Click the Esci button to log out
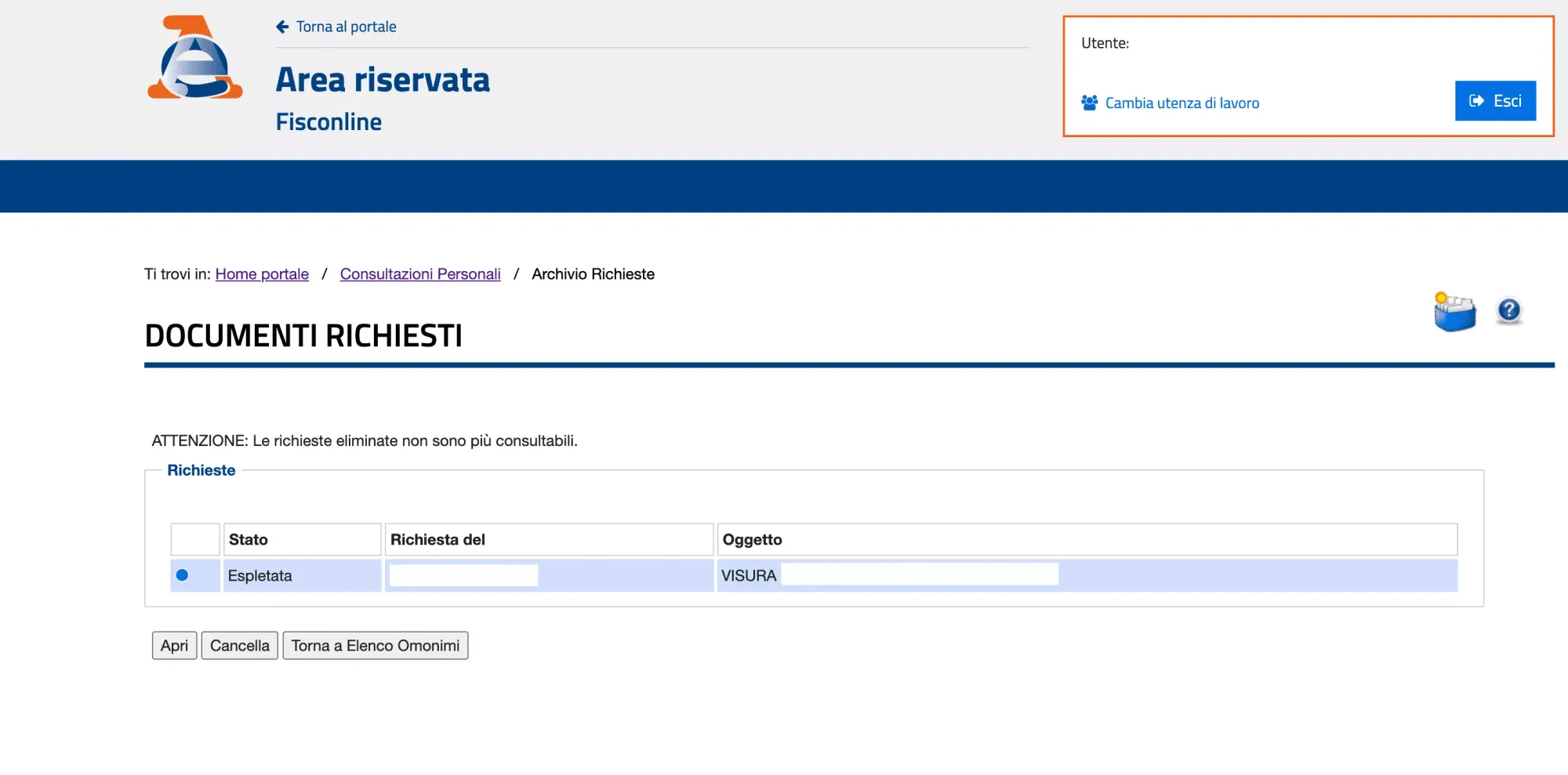1568x775 pixels. click(1495, 100)
